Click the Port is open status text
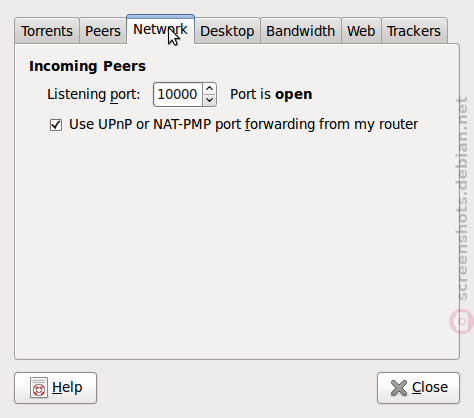Image resolution: width=474 pixels, height=418 pixels. [x=271, y=94]
